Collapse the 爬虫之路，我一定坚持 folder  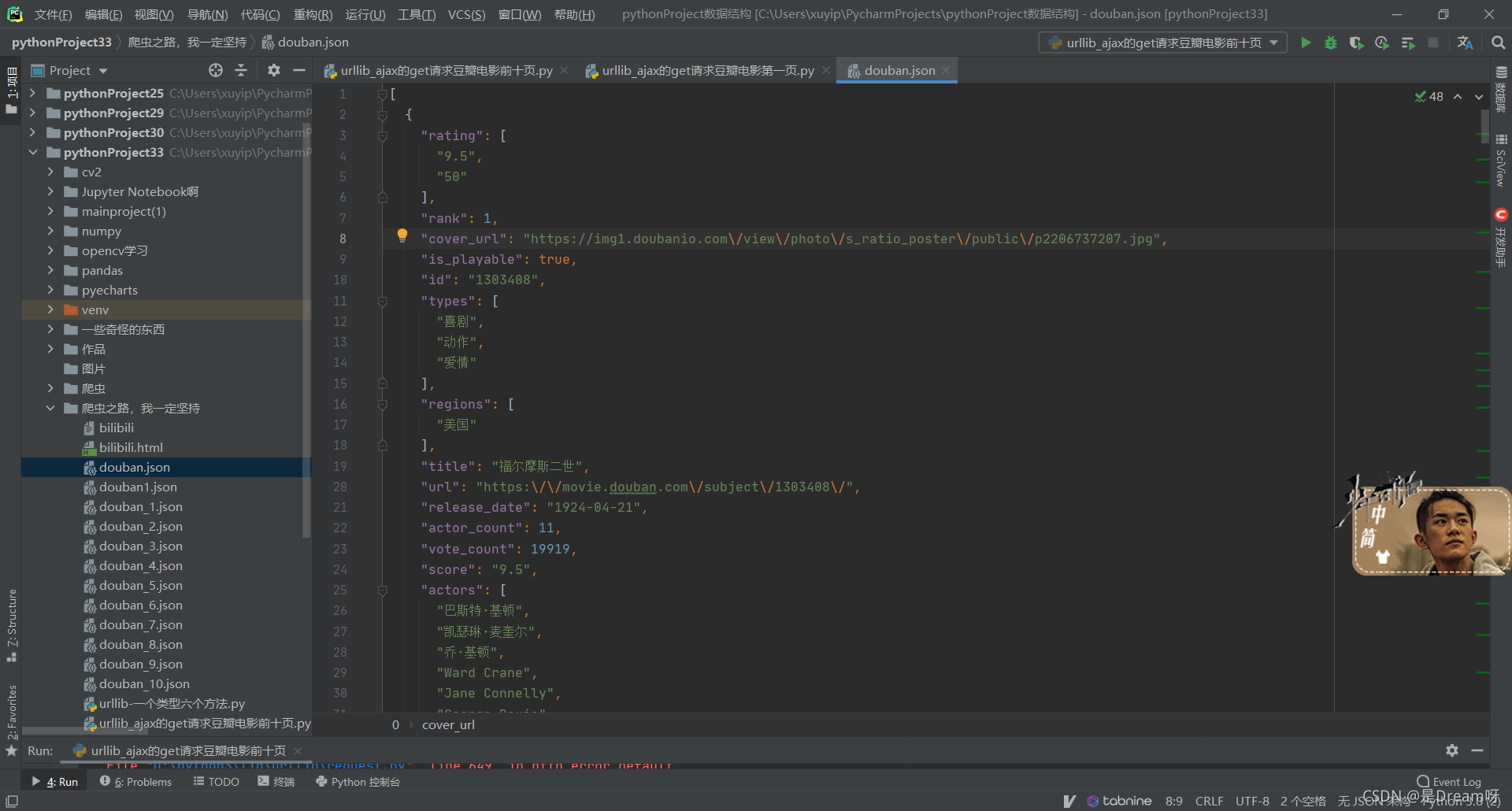coord(50,408)
